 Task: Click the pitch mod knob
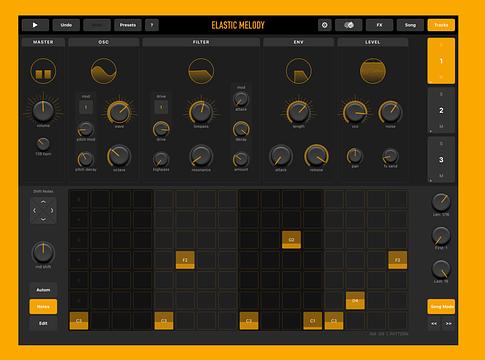coord(86,129)
